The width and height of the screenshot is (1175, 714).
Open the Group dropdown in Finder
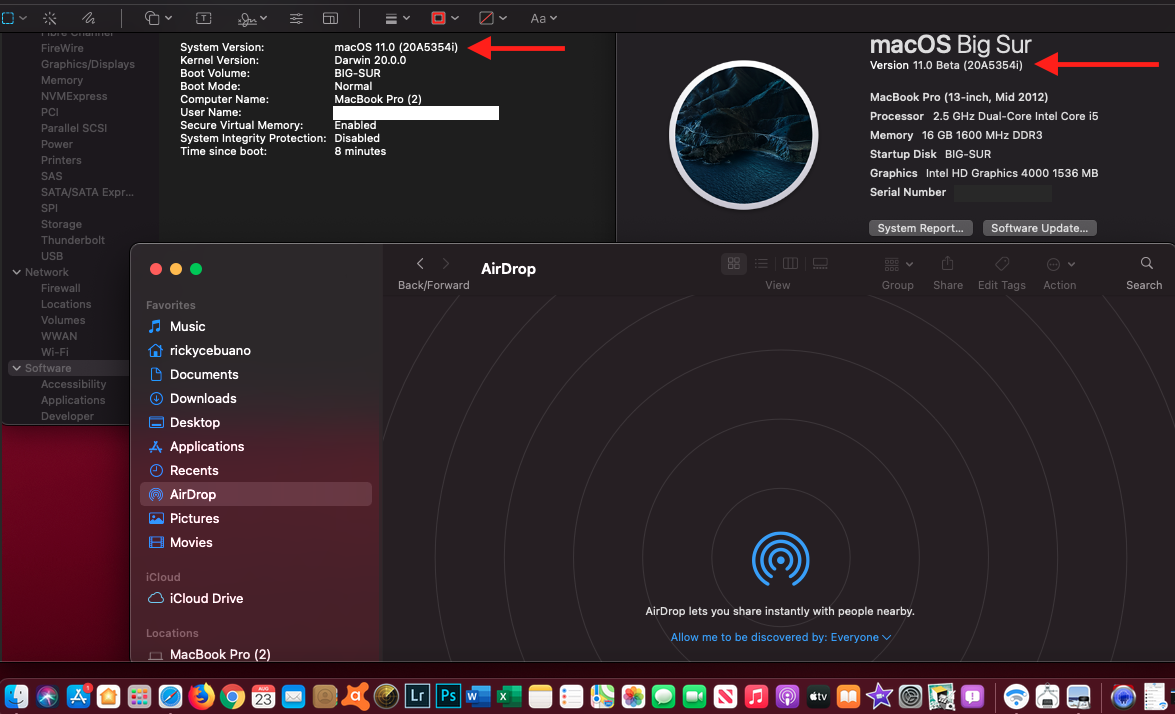click(898, 264)
